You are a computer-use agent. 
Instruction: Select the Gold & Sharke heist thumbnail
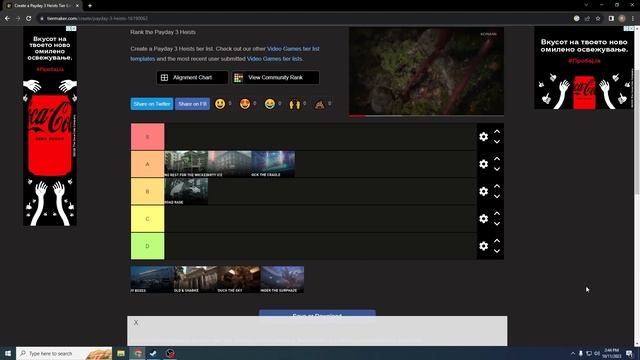[x=196, y=280]
